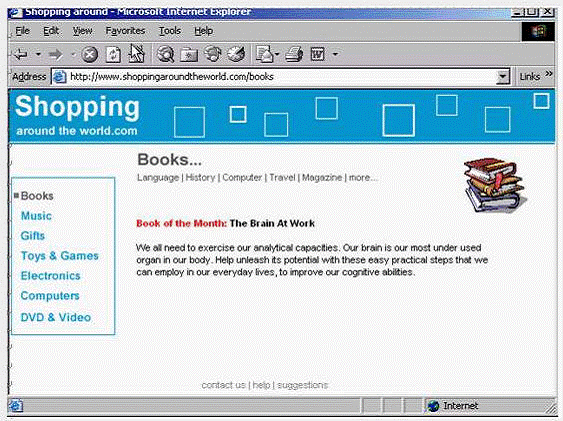Click the status bar page icon
The image size is (563, 421).
pos(15,406)
